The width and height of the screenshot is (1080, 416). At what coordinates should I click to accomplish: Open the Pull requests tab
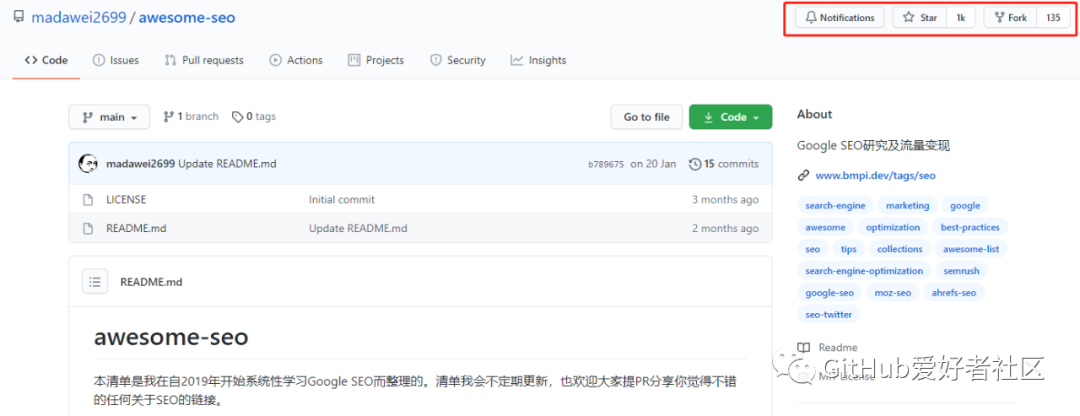(x=204, y=60)
